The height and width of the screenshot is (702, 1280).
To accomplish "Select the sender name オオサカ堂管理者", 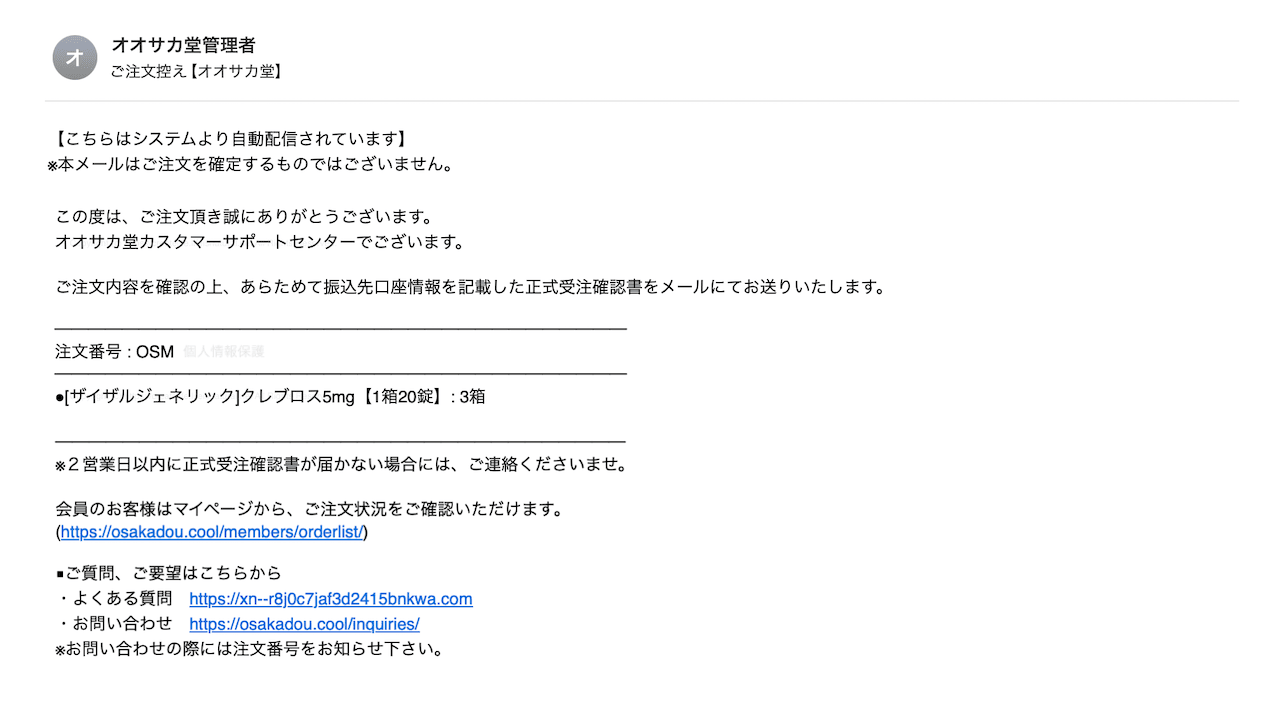I will [183, 45].
